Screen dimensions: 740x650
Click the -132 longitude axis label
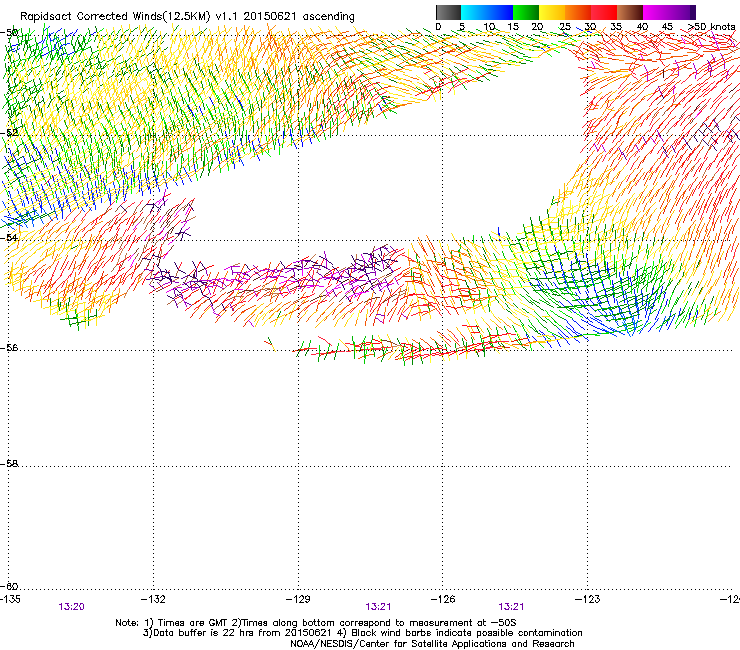pyautogui.click(x=153, y=599)
